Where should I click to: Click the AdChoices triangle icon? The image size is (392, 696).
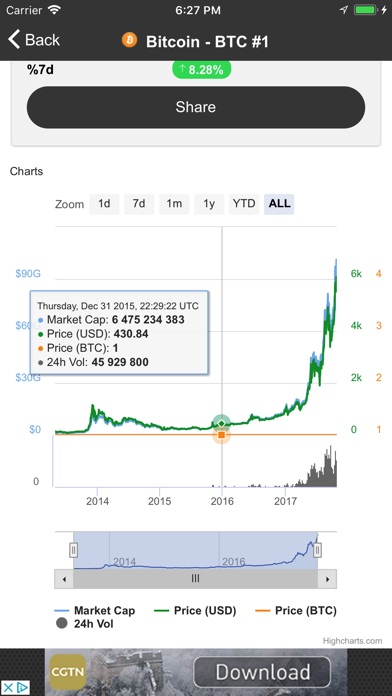tap(23, 688)
